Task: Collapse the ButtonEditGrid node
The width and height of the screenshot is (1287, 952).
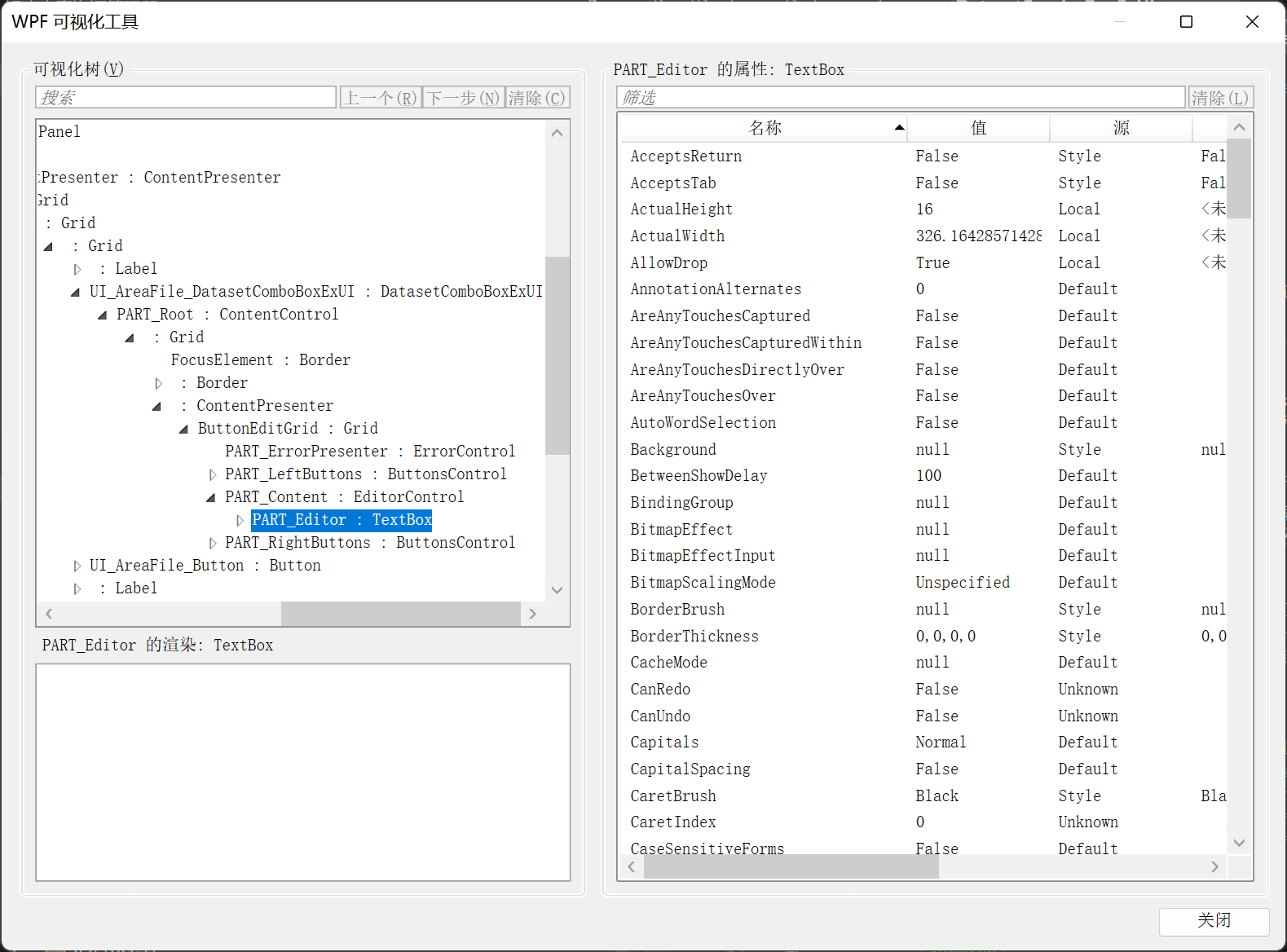Action: click(184, 429)
